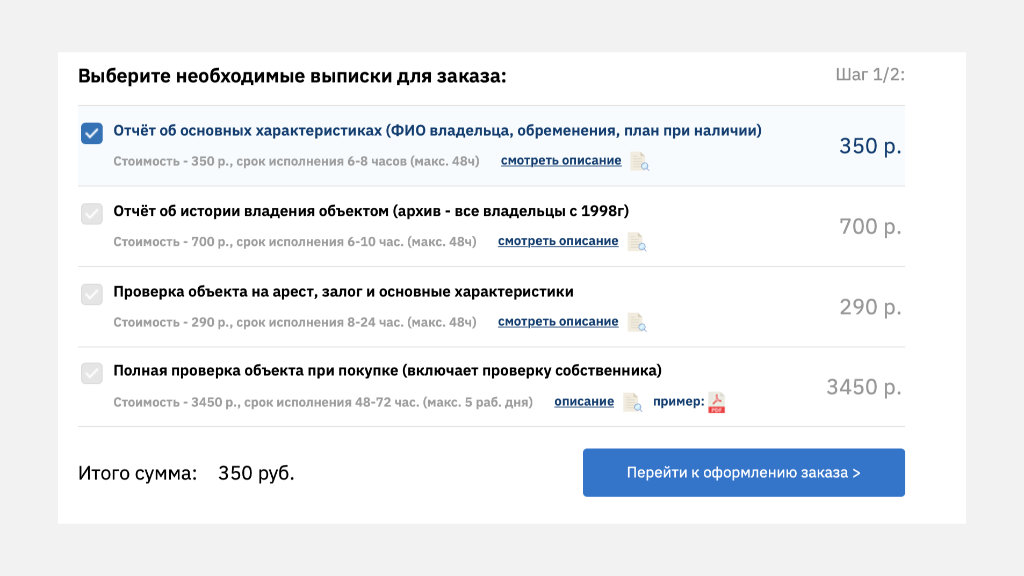
Task: Open 'смотреть описание' for main characteristics report
Action: 560,161
